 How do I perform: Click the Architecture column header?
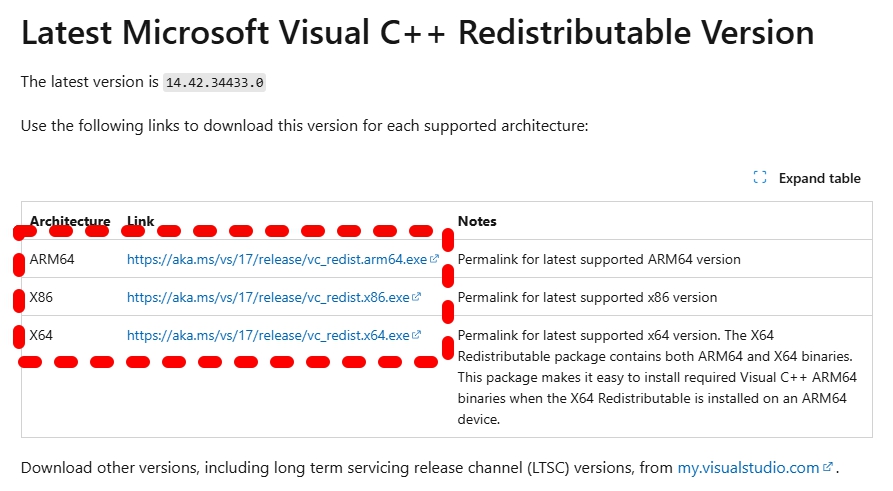point(70,221)
